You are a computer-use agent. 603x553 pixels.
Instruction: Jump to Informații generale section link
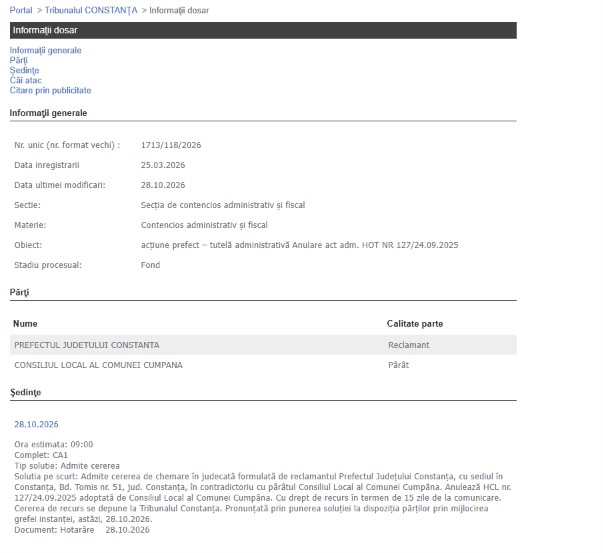(45, 50)
